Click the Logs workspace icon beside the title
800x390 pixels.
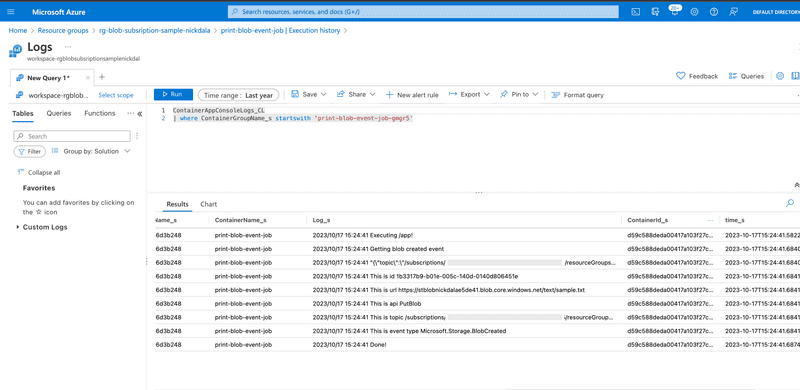[15, 51]
